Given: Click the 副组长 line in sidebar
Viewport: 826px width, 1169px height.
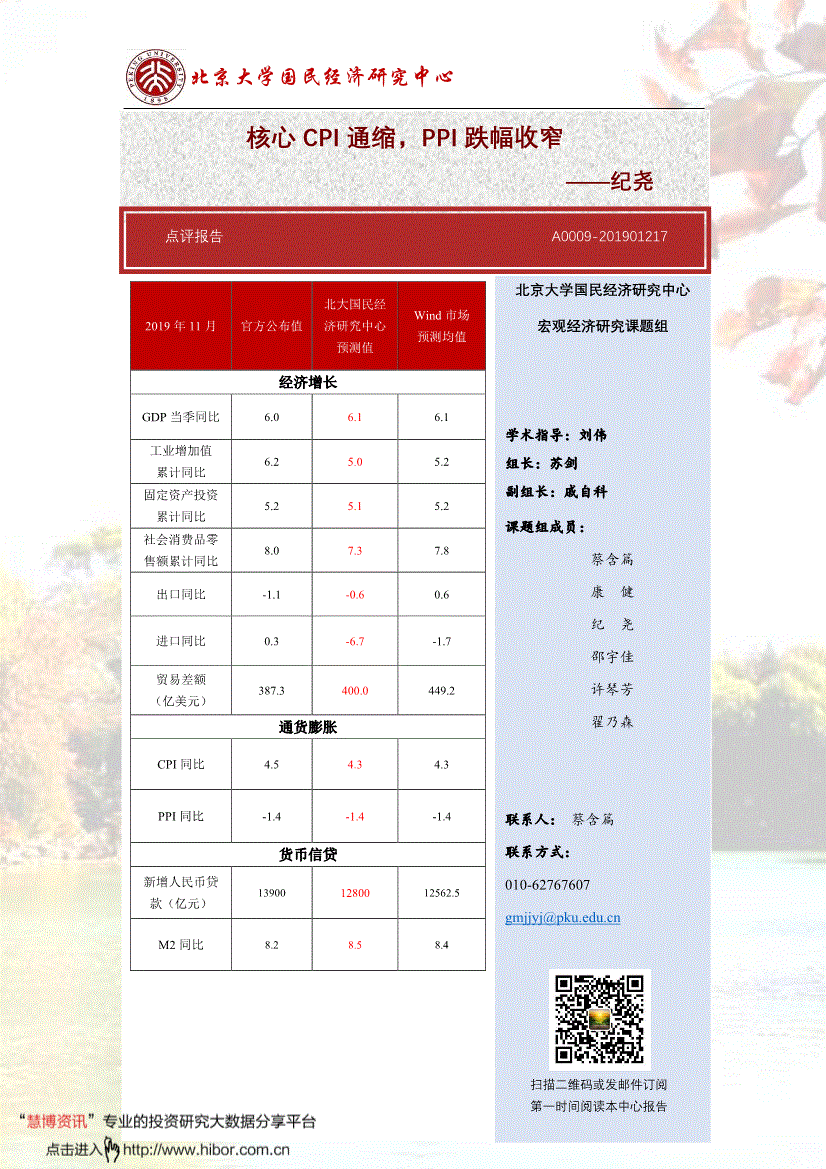Looking at the screenshot, I should pyautogui.click(x=556, y=491).
